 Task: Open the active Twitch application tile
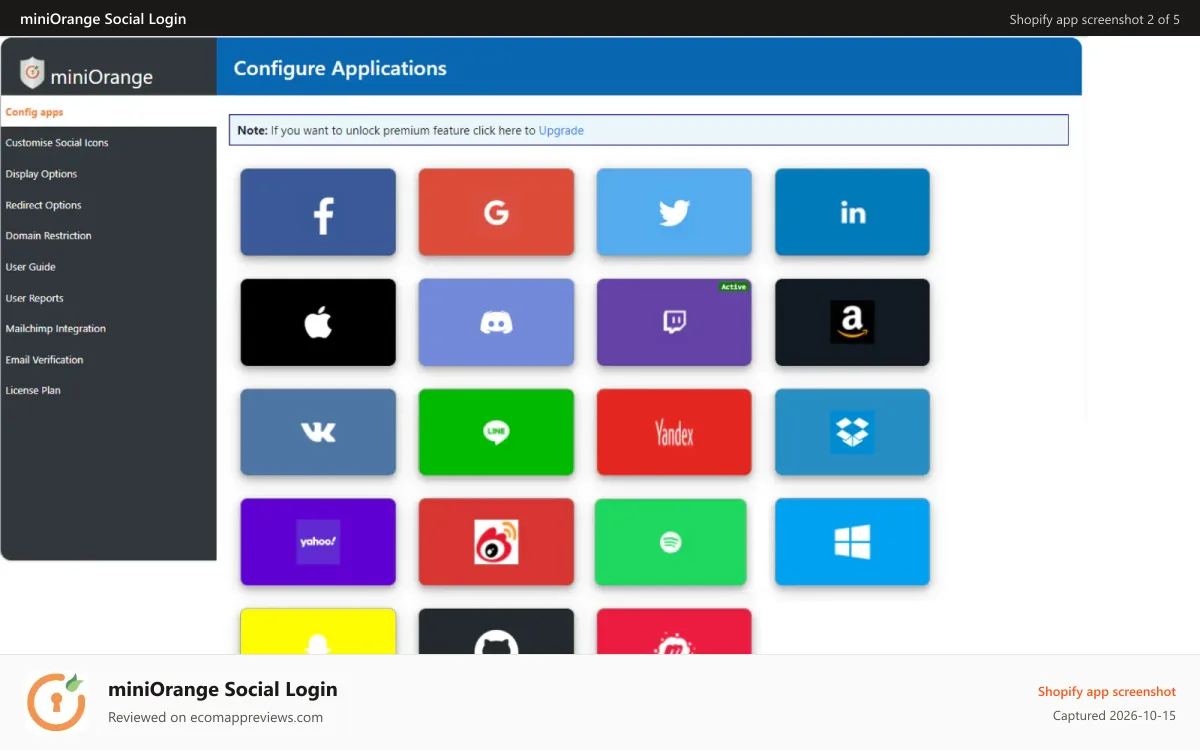(674, 322)
